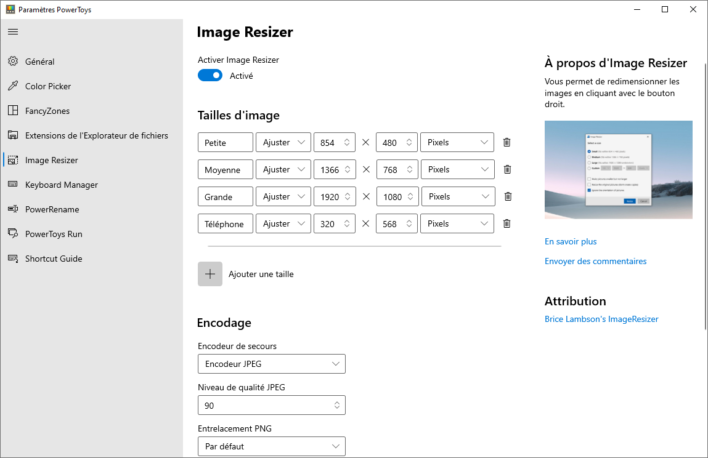The height and width of the screenshot is (458, 708).
Task: Open the Ajuster dropdown for Petite
Action: [283, 142]
